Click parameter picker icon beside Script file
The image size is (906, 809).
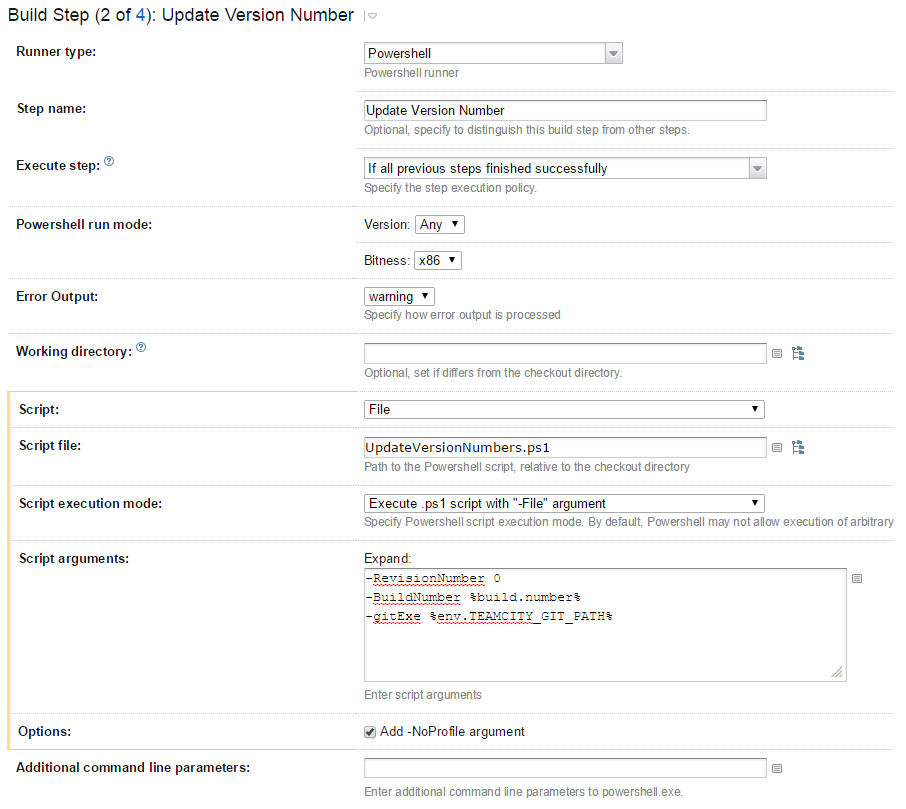(x=777, y=448)
